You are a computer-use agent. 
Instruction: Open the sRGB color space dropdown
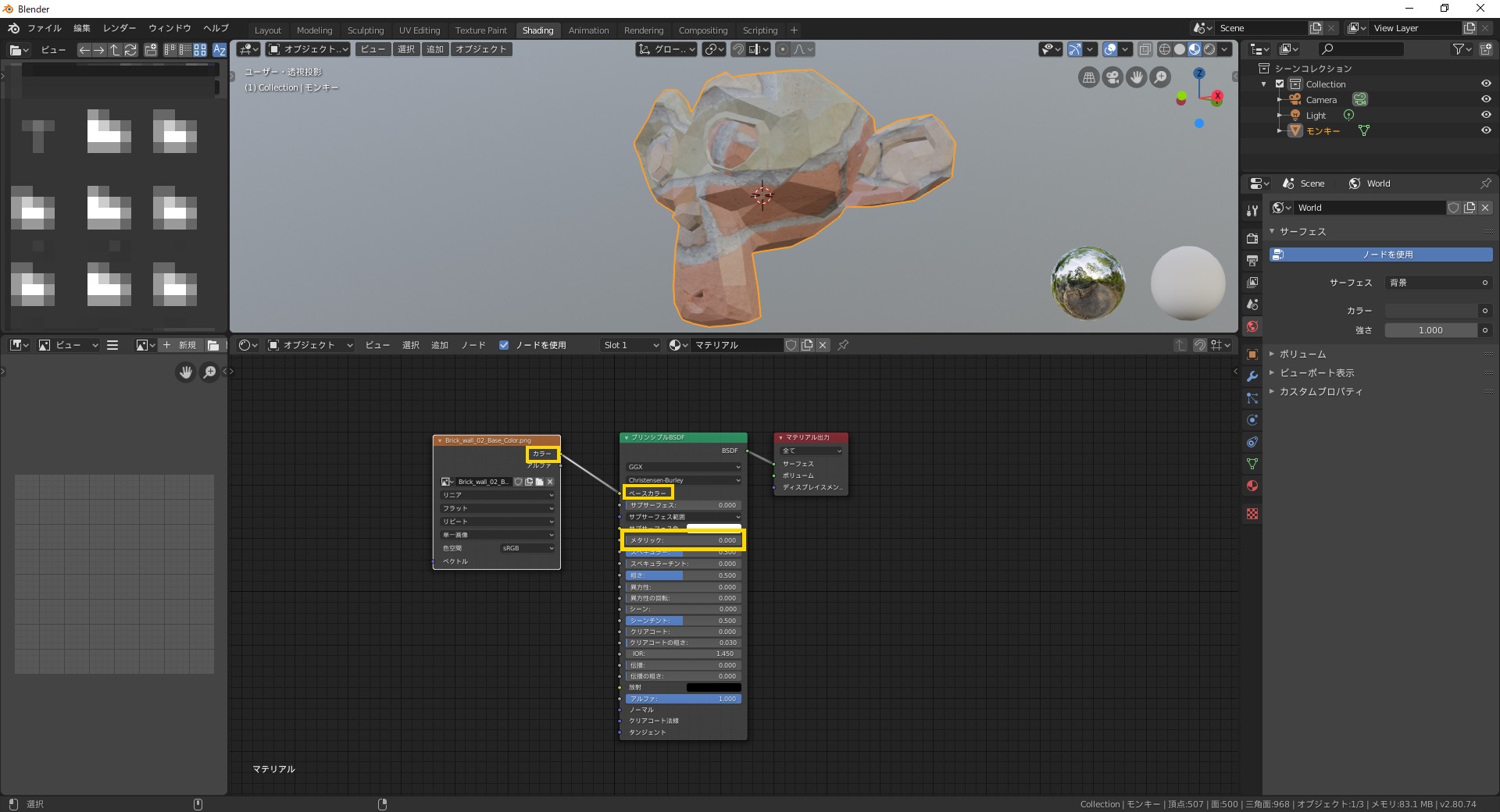[x=527, y=548]
